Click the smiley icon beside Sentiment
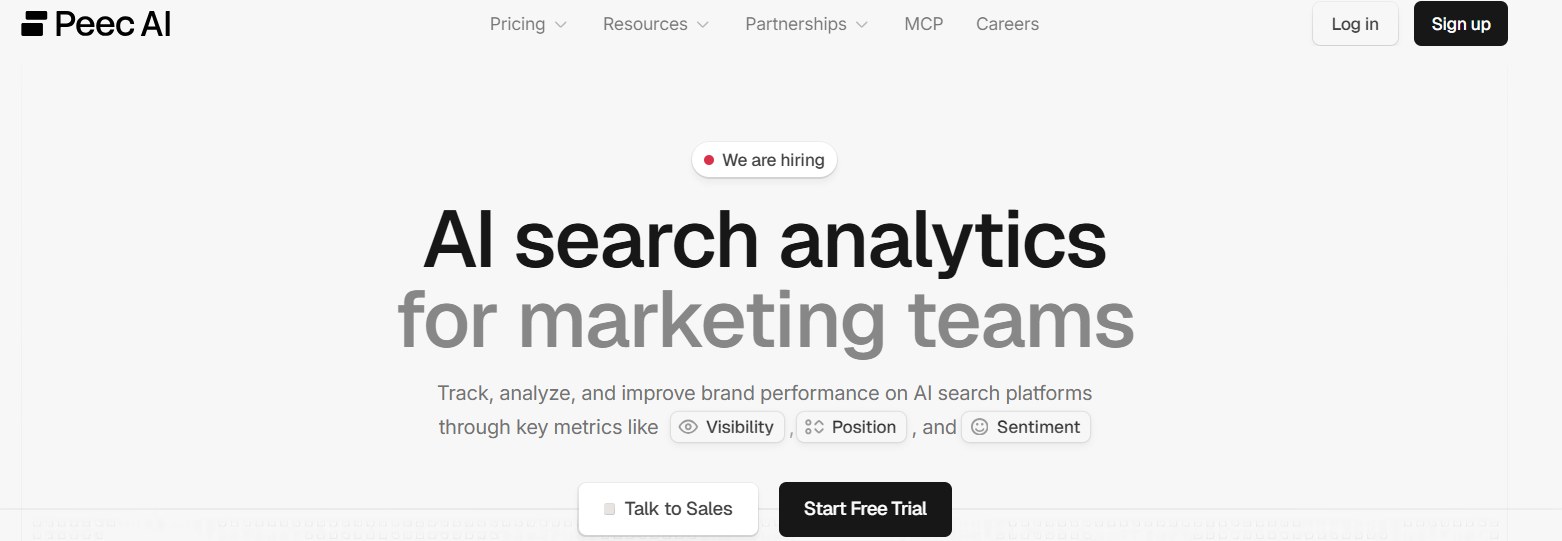The width and height of the screenshot is (1562, 541). pyautogui.click(x=980, y=427)
